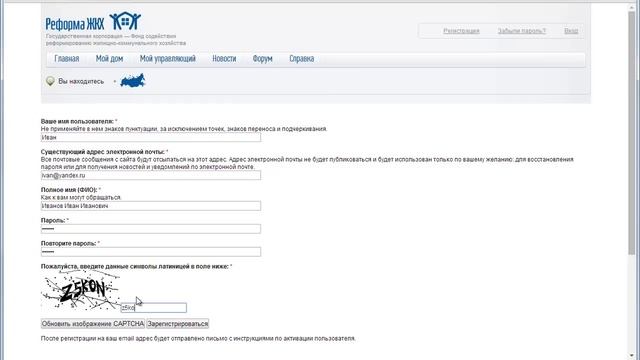Click the Вход link

point(571,31)
